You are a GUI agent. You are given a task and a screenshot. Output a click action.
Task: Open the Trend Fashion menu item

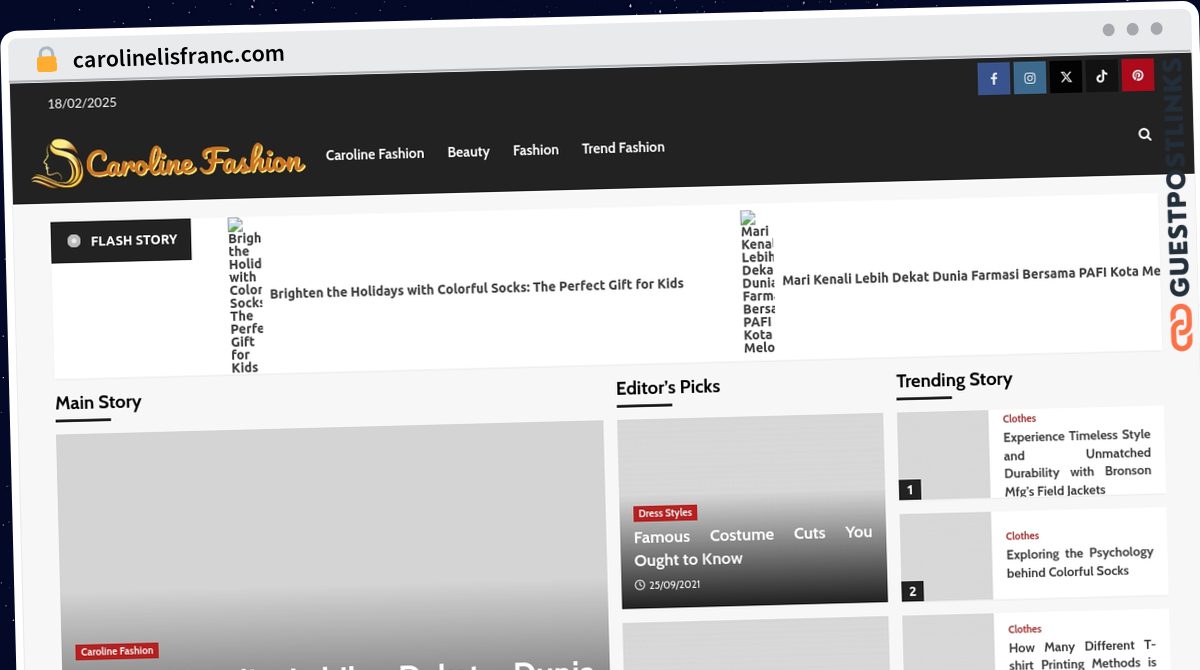(623, 148)
